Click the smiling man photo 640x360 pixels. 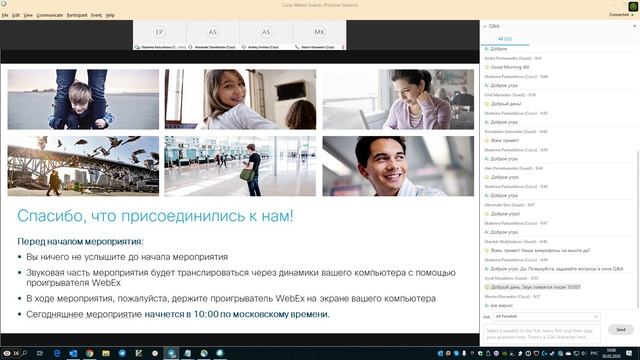click(398, 166)
